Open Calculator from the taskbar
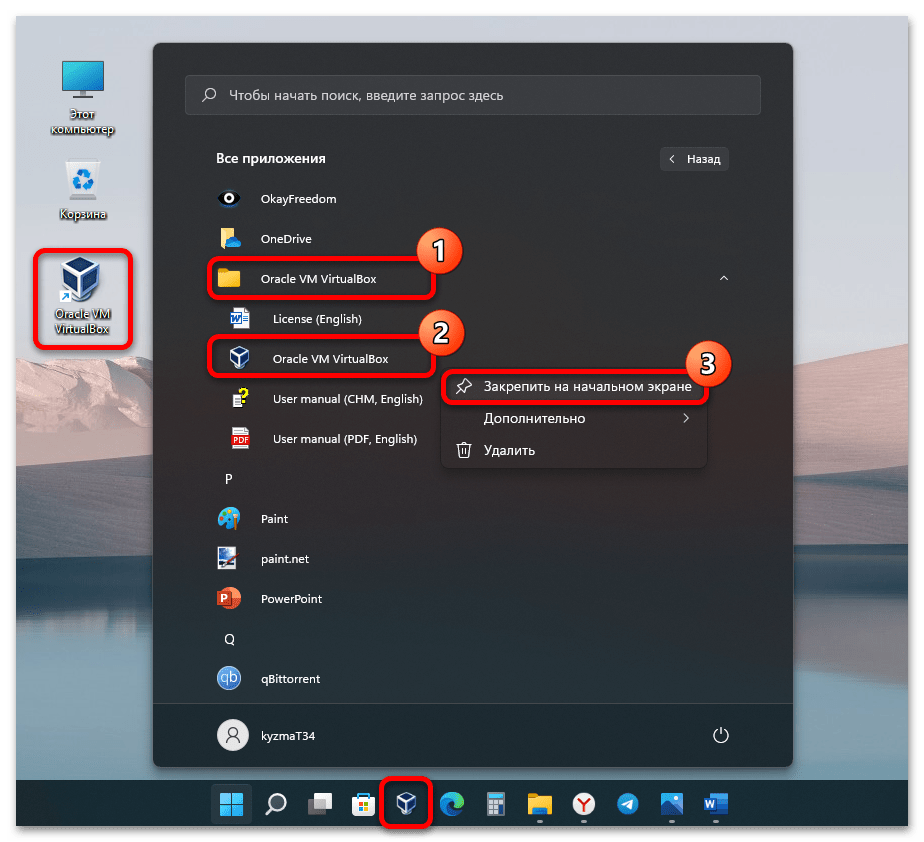Viewport: 924px width, 842px height. [496, 804]
